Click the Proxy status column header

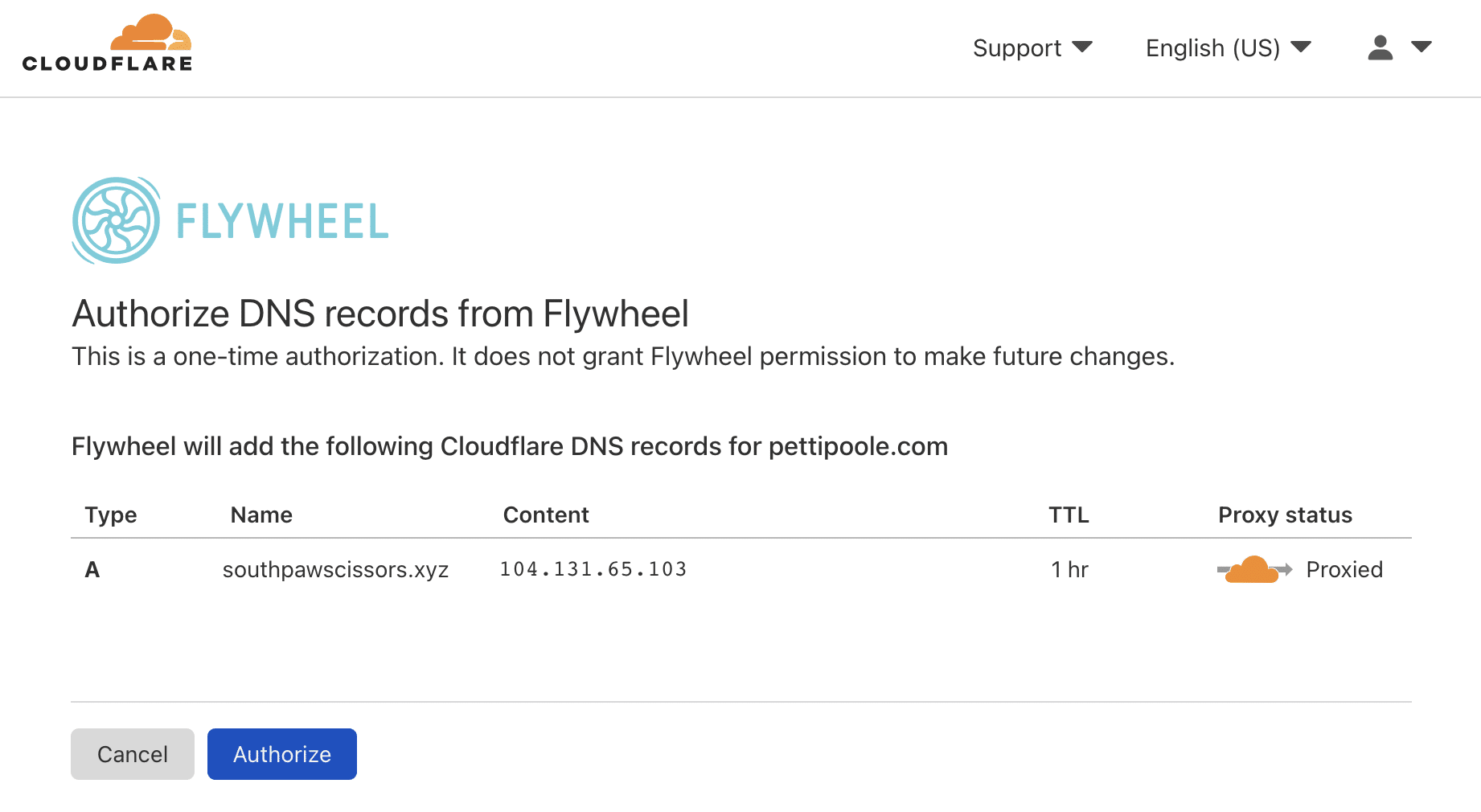pos(1285,515)
